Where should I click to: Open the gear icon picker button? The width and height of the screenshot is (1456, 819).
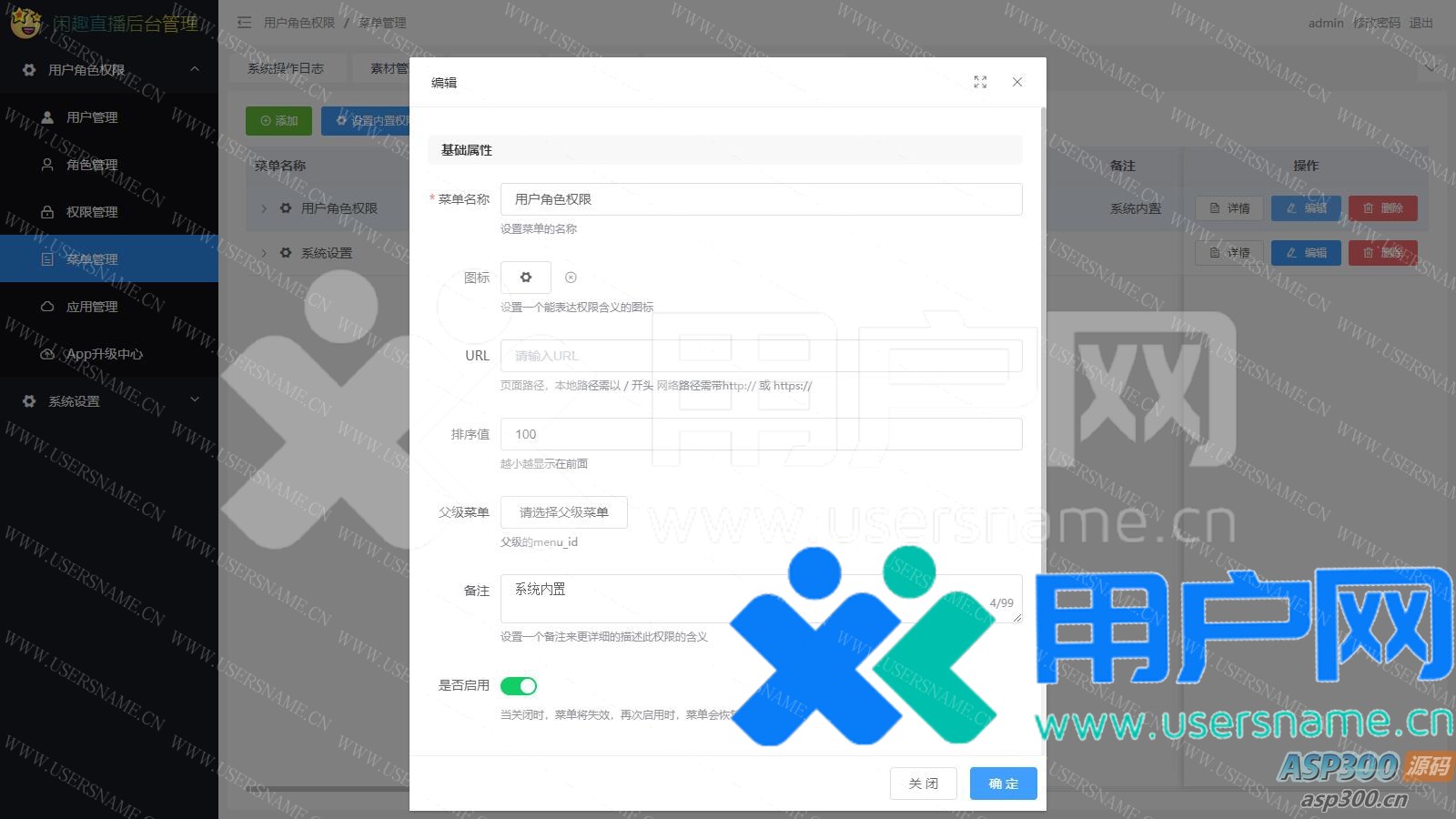coord(526,278)
